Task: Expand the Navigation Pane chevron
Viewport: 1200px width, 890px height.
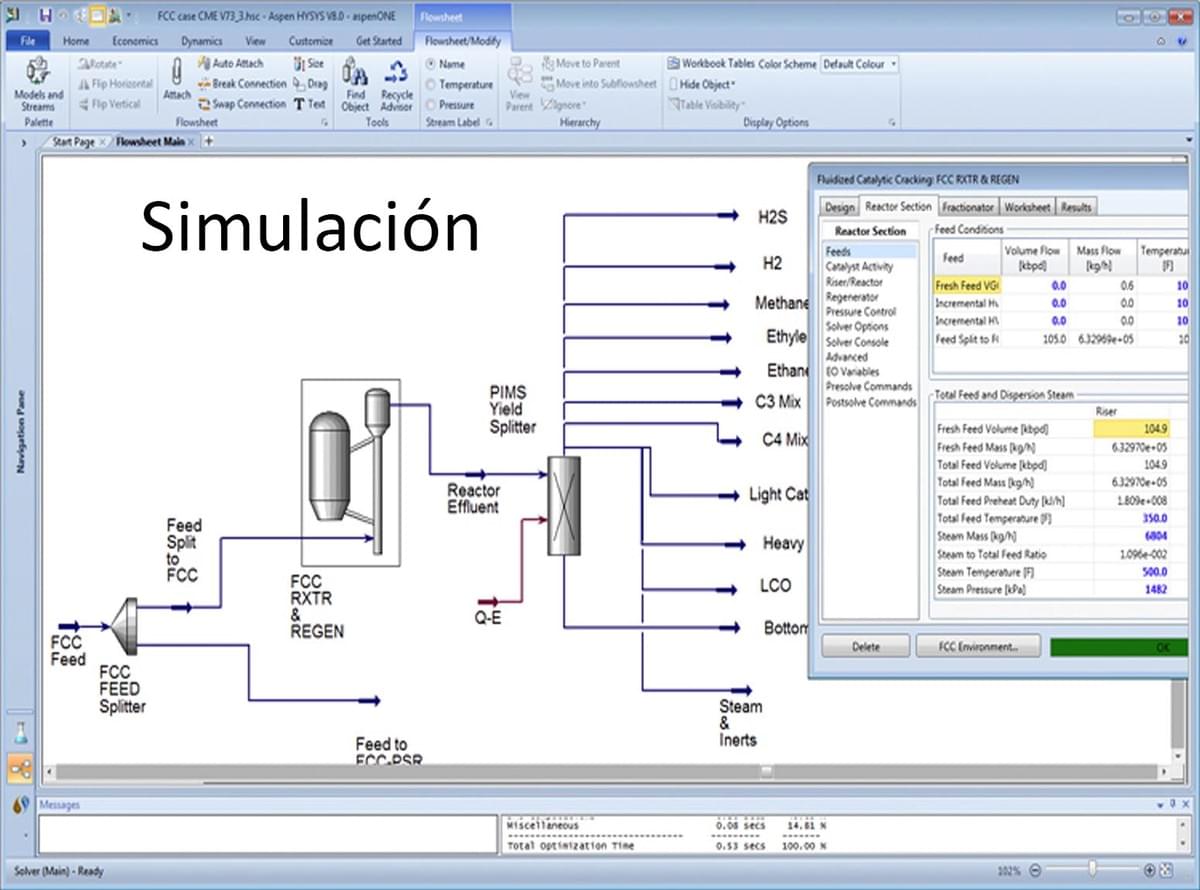Action: [x=23, y=143]
